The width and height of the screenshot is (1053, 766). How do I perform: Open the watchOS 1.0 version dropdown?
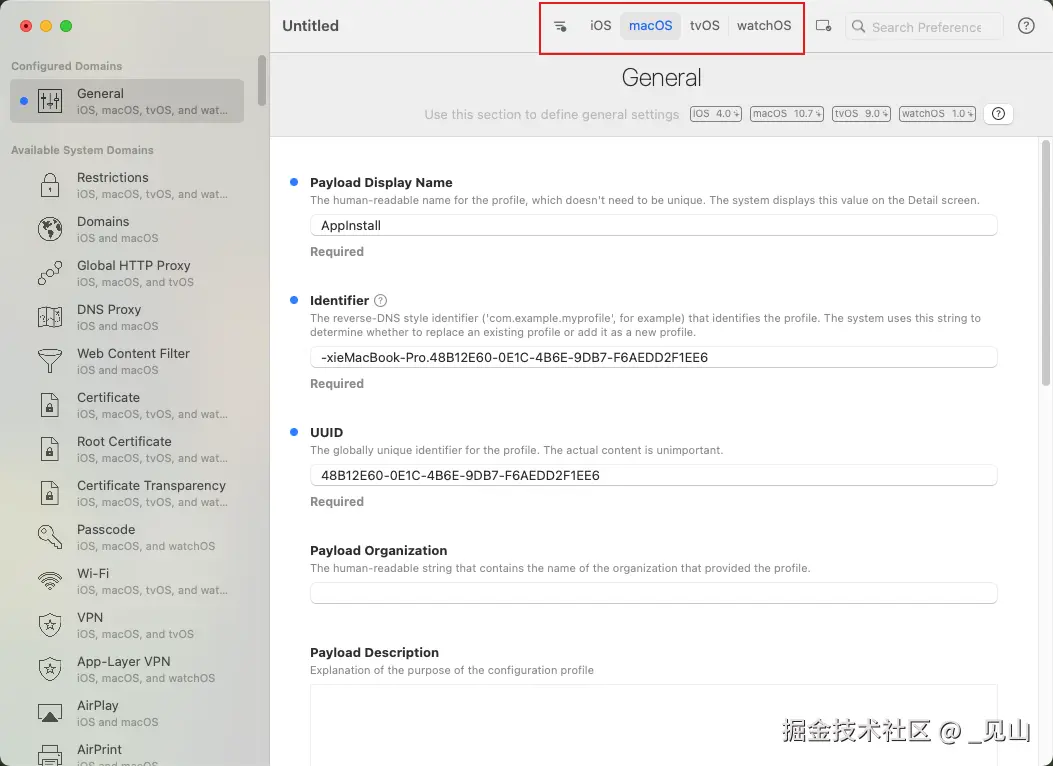pyautogui.click(x=937, y=113)
